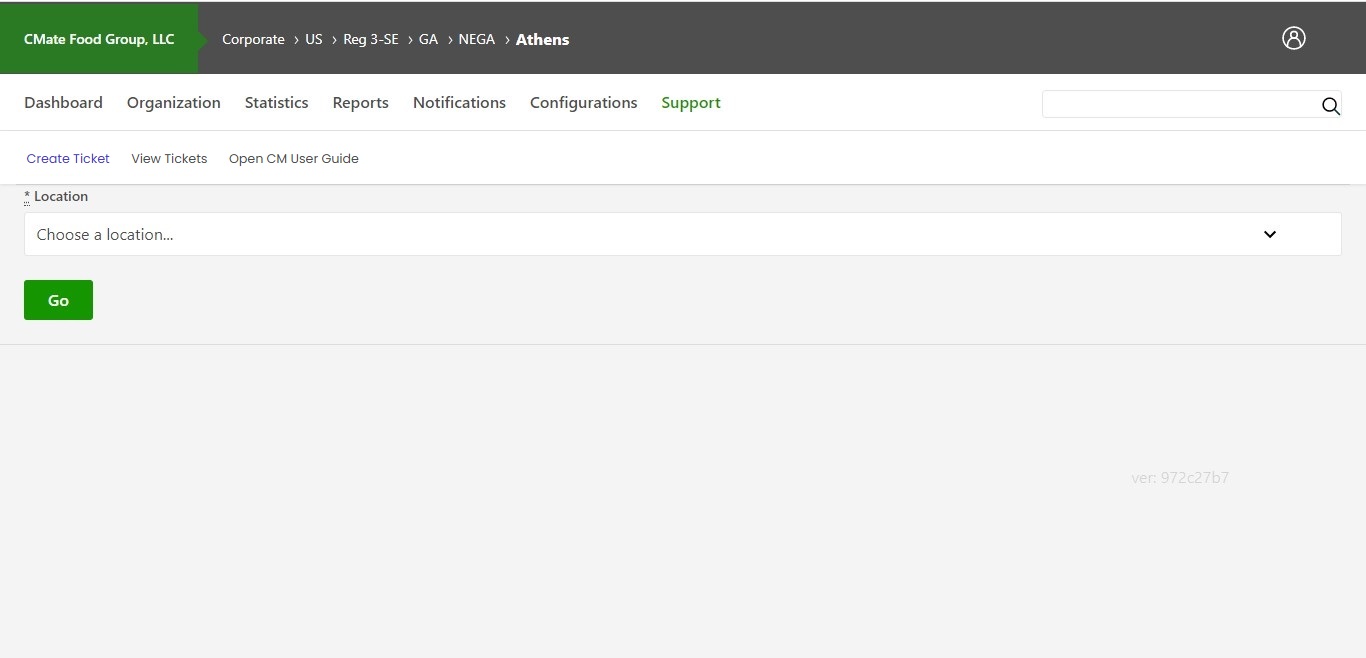Click inside the search input field
Viewport: 1366px width, 658px height.
1180,104
